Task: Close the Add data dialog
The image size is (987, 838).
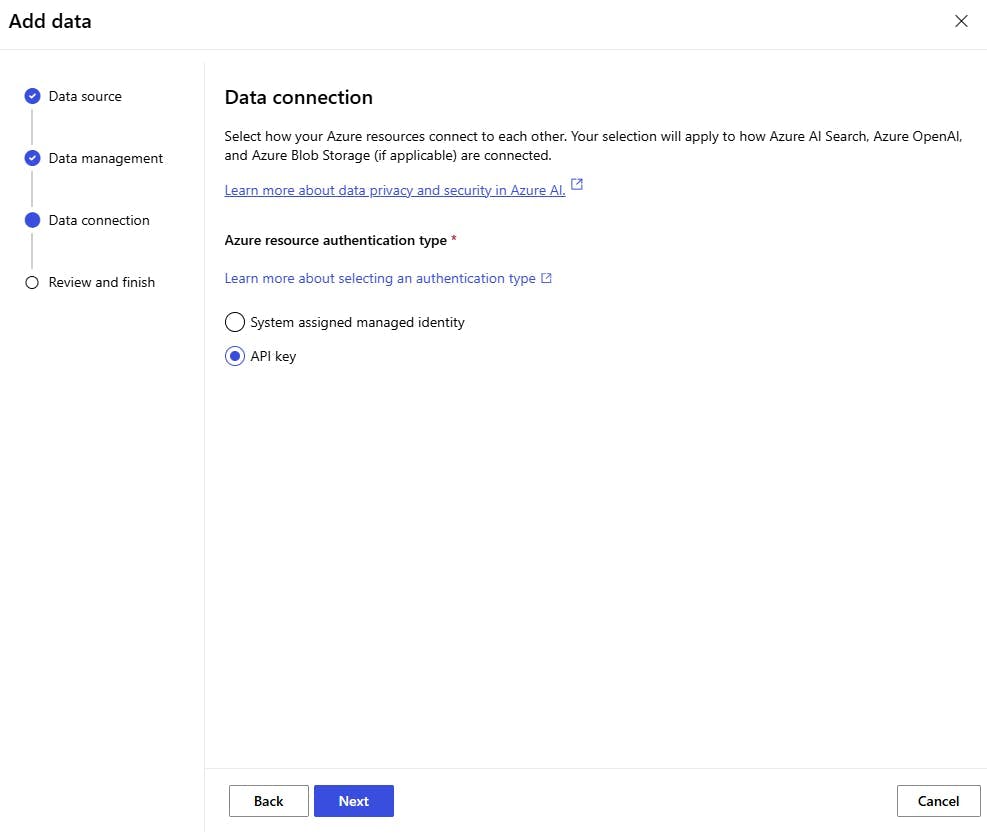Action: click(x=961, y=21)
